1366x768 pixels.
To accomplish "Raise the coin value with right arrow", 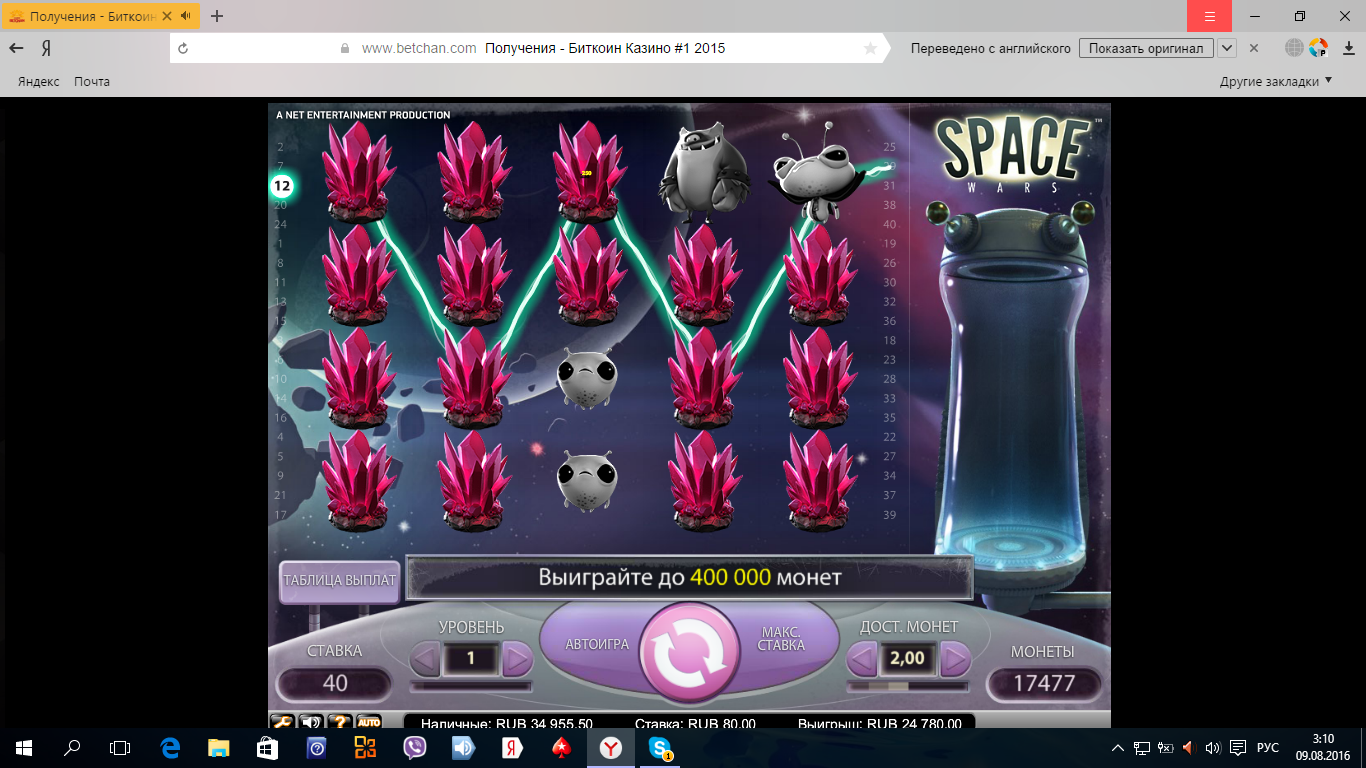I will [x=956, y=659].
